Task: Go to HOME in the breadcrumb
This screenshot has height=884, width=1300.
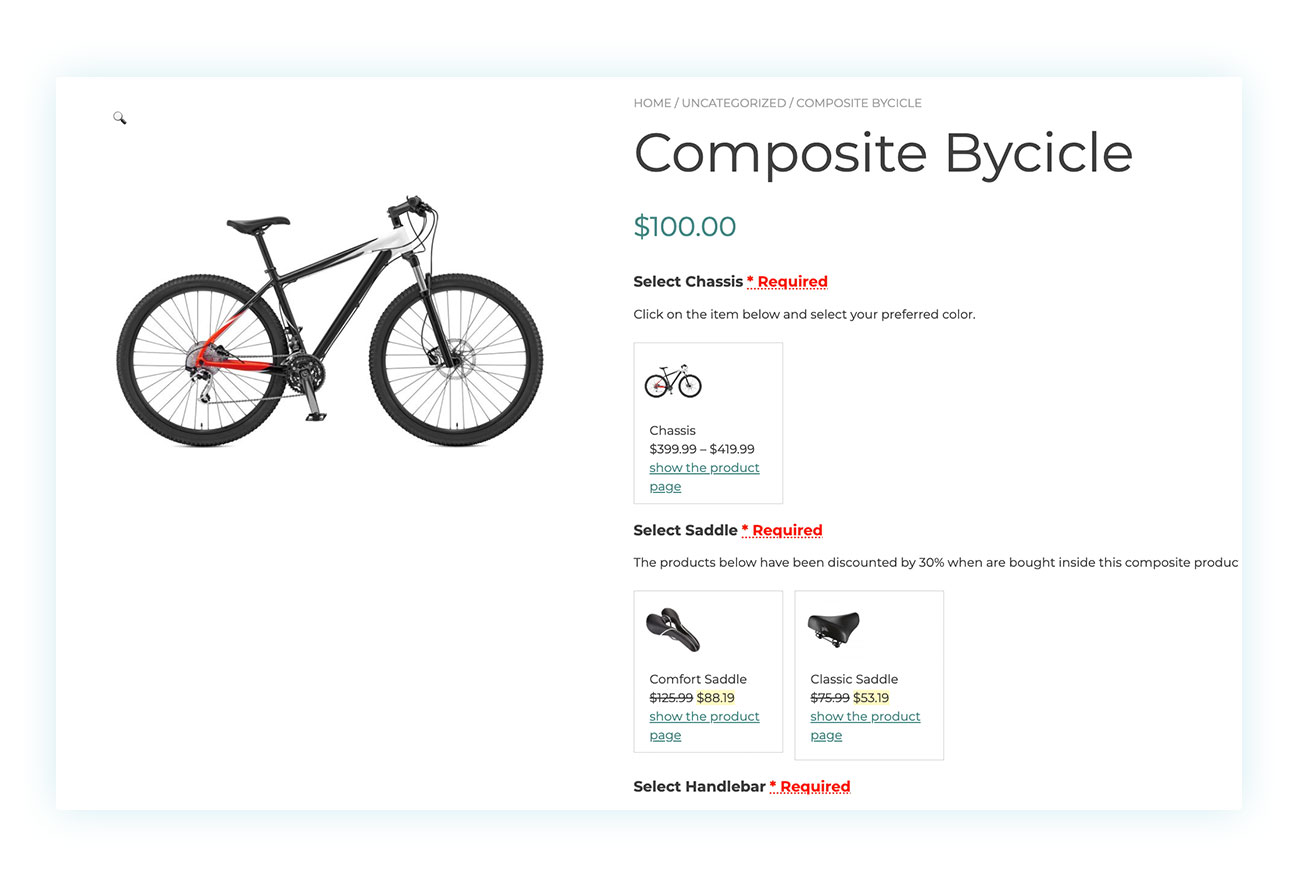Action: click(652, 103)
